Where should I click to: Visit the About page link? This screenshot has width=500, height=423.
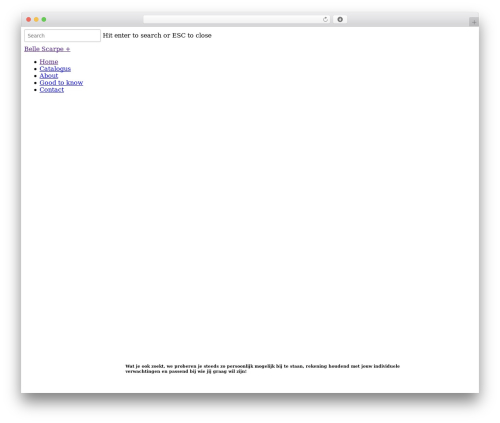coord(49,76)
